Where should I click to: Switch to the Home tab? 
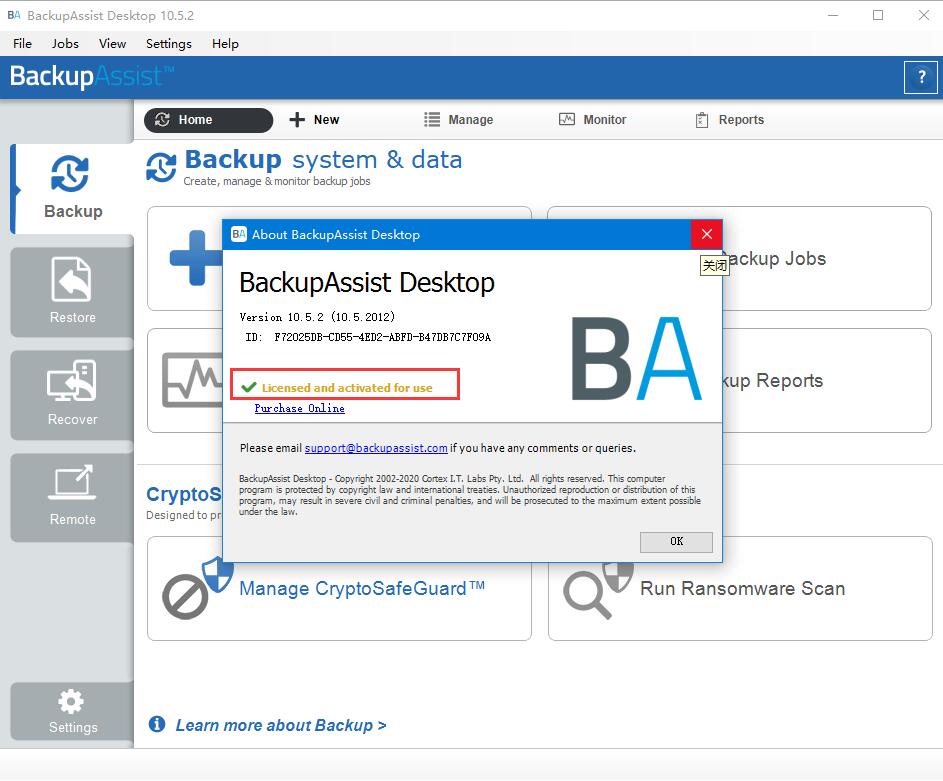tap(208, 120)
